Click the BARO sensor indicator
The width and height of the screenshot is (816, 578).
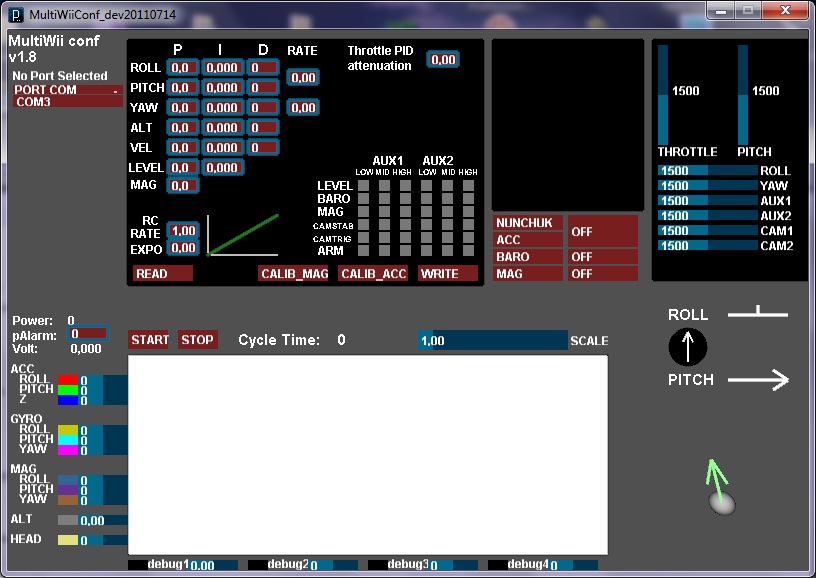point(528,256)
